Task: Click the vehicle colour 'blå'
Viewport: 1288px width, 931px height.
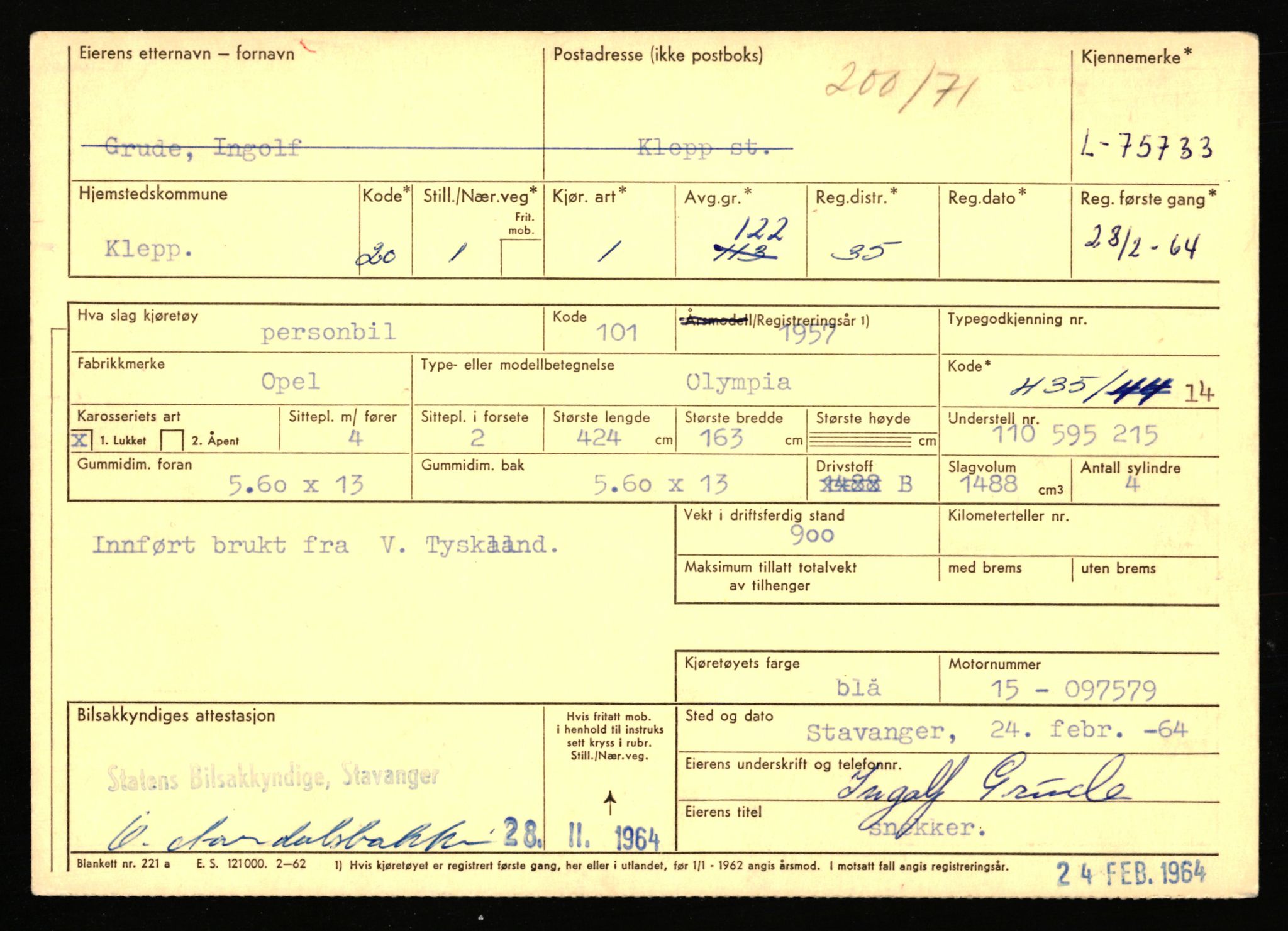Action: pos(858,688)
